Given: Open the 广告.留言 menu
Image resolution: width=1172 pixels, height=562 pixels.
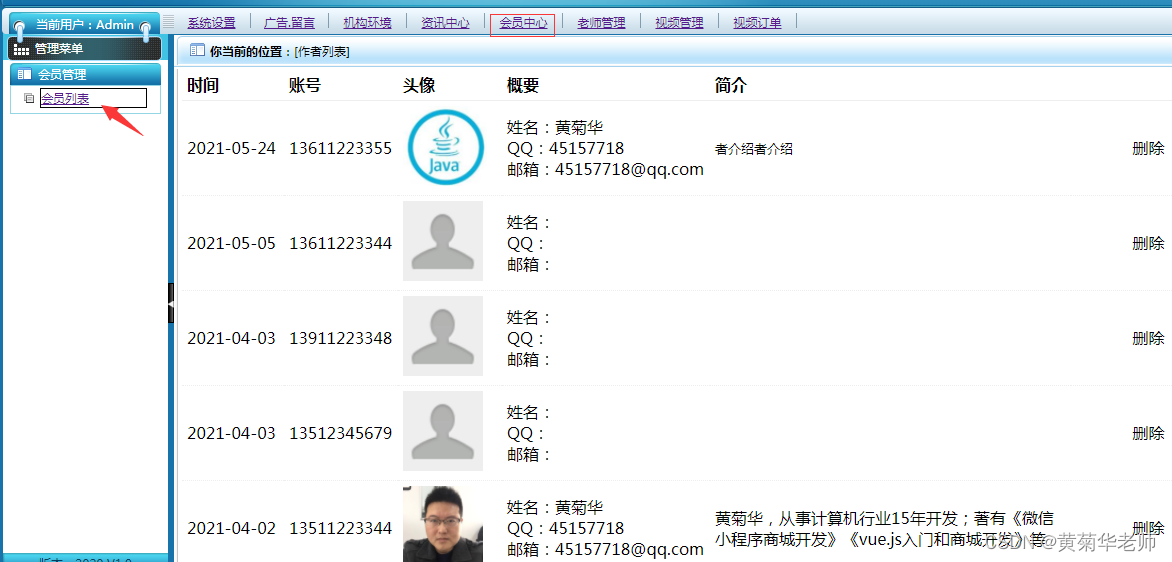Looking at the screenshot, I should click(x=289, y=23).
